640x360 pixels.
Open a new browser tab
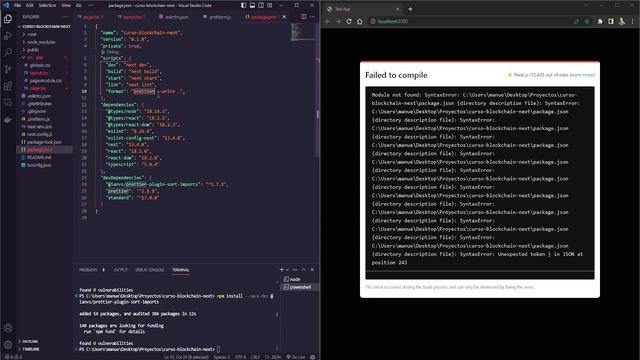410,9
